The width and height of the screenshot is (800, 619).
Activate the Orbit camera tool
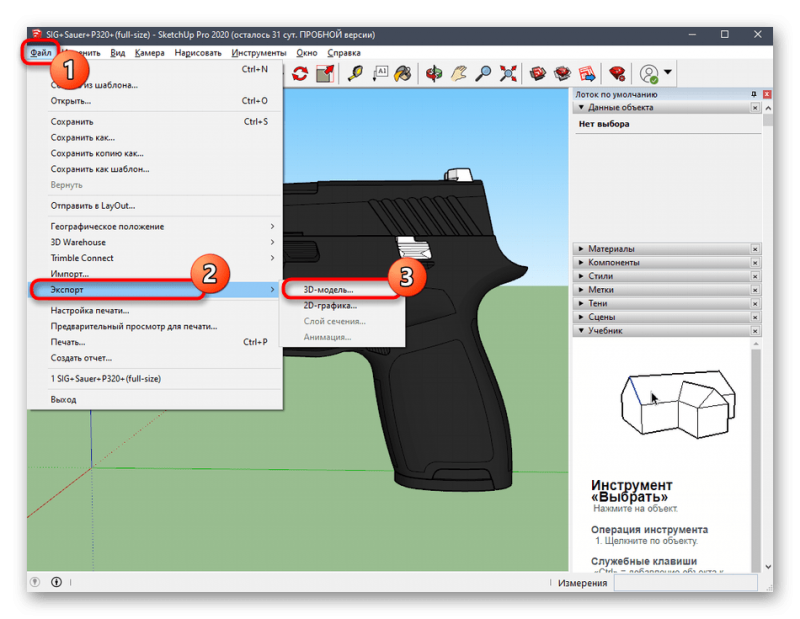tap(434, 74)
